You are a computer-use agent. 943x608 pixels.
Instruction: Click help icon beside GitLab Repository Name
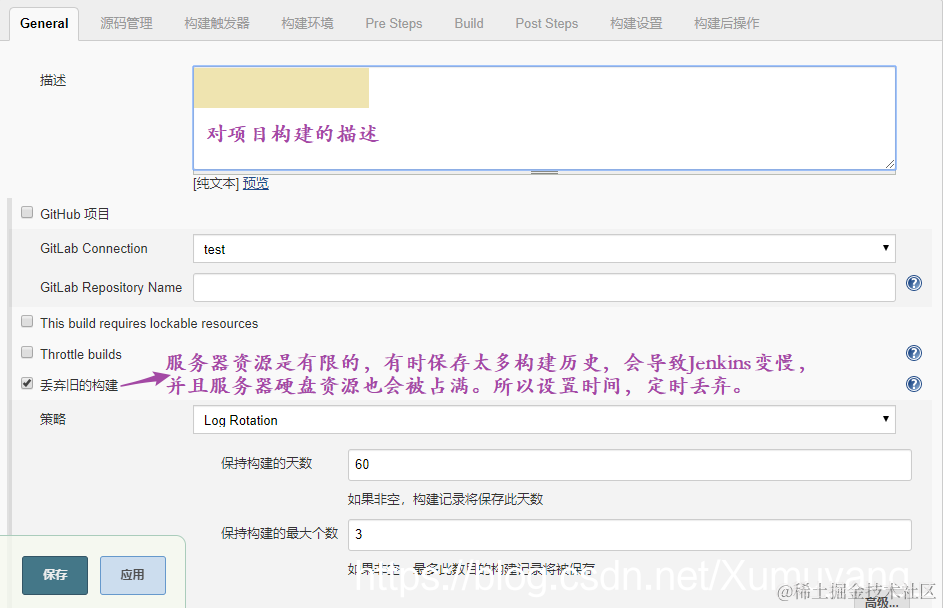[913, 283]
